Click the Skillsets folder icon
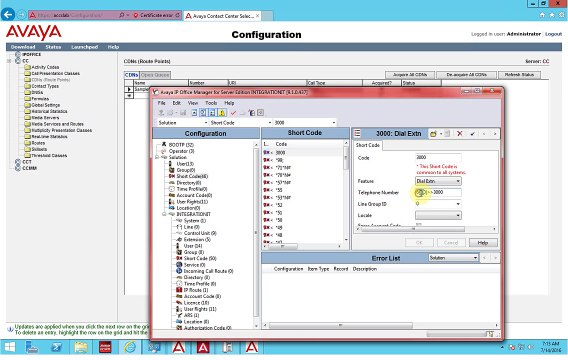Viewport: 568px width, 360px height. click(x=27, y=149)
